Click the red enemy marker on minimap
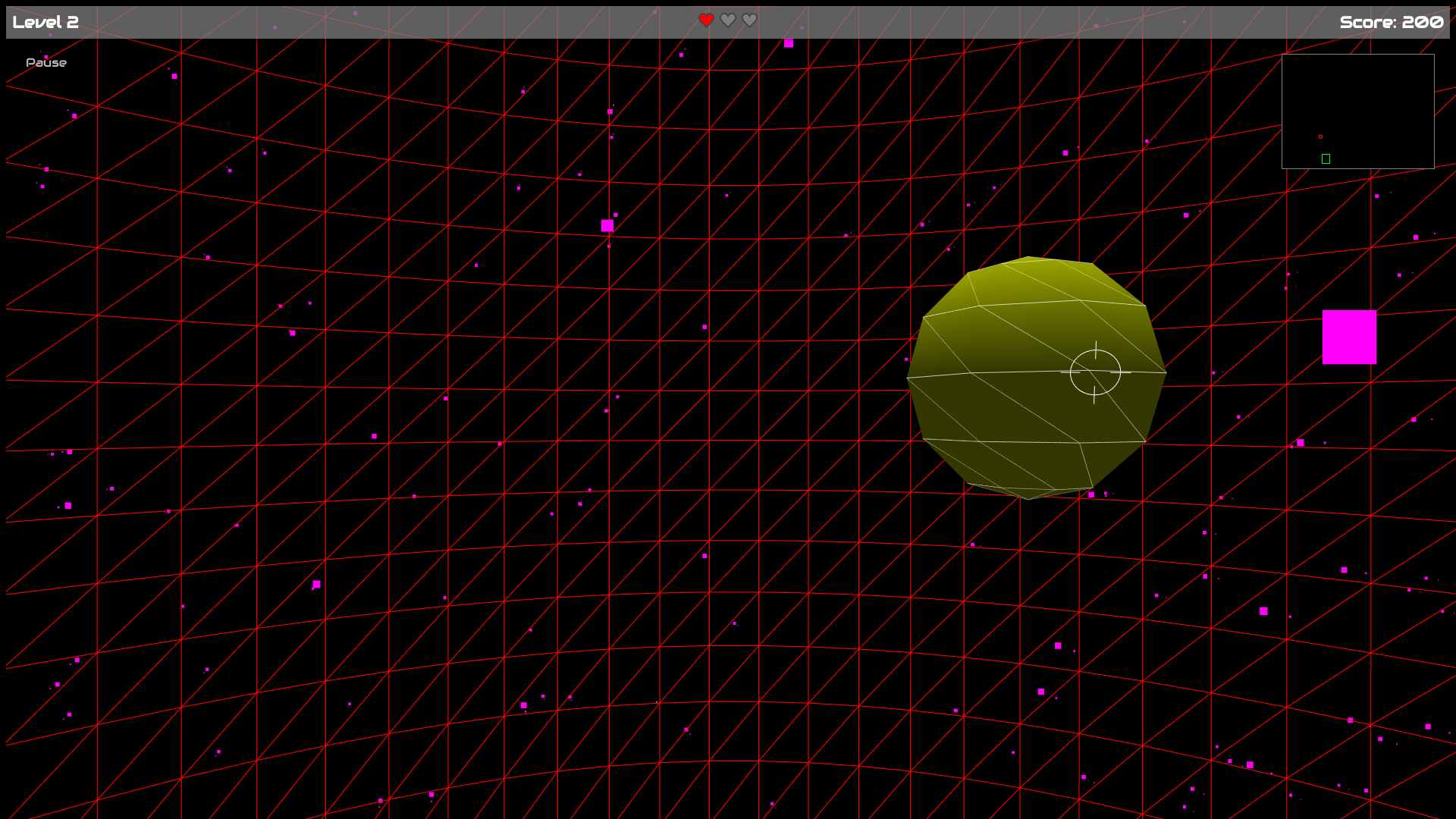This screenshot has width=1456, height=819. 1320,137
